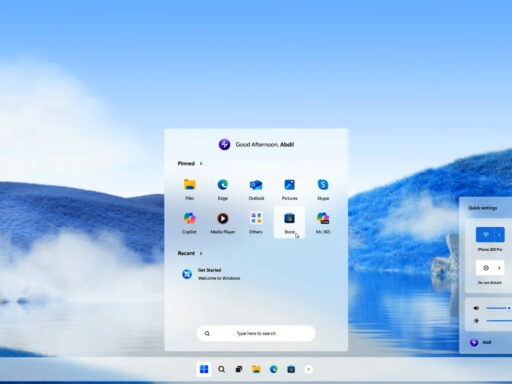The image size is (512, 384).
Task: Expand the Pinned section chevron
Action: point(201,163)
